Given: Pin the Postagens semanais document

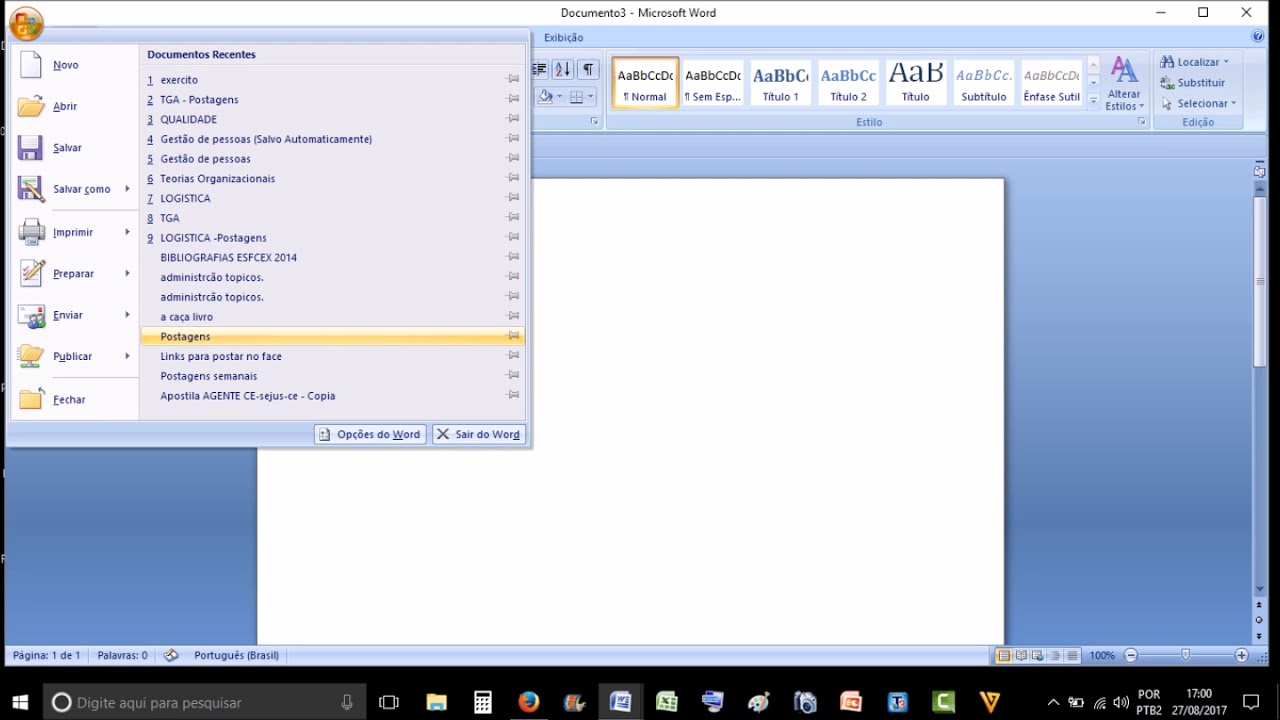Looking at the screenshot, I should [513, 376].
